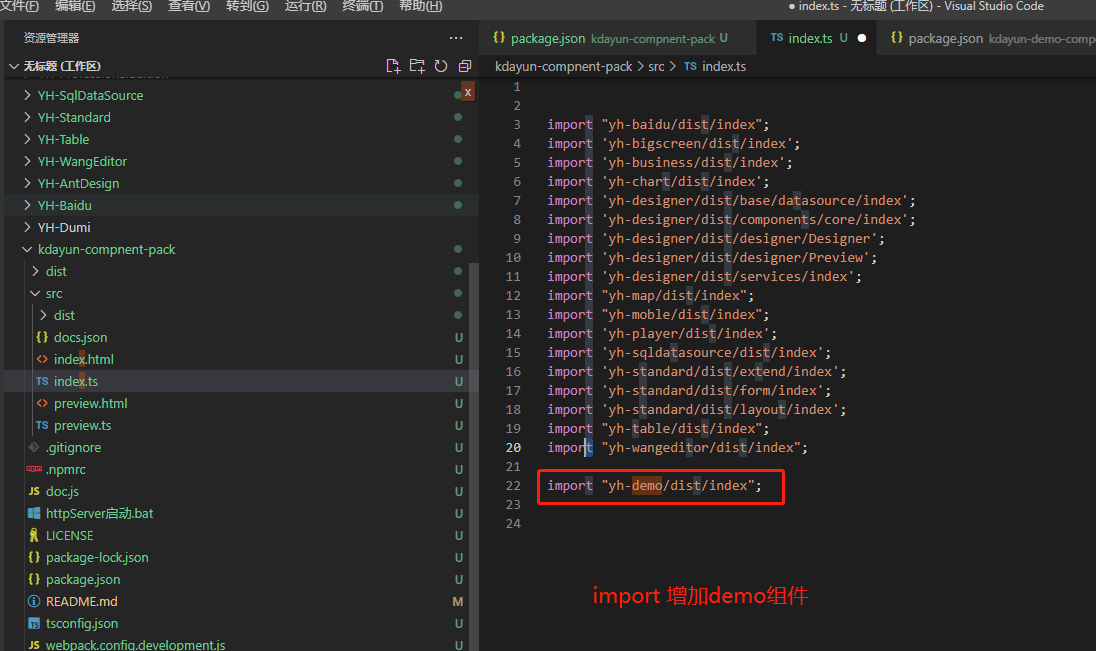Open httpServer启动.bat in the file tree
Image resolution: width=1096 pixels, height=651 pixels.
(x=99, y=513)
